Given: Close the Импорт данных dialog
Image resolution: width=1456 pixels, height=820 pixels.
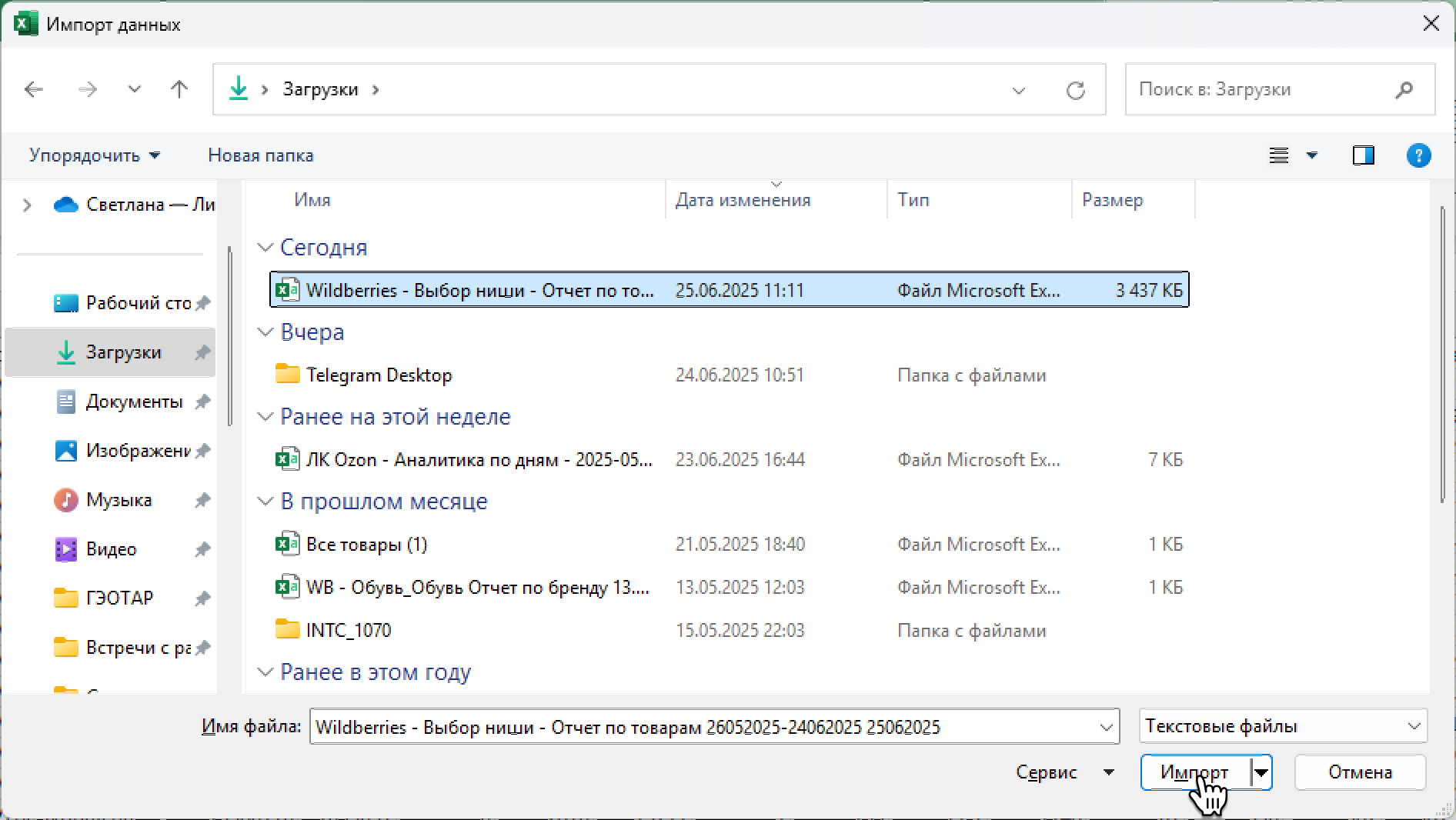Looking at the screenshot, I should pos(1431,24).
